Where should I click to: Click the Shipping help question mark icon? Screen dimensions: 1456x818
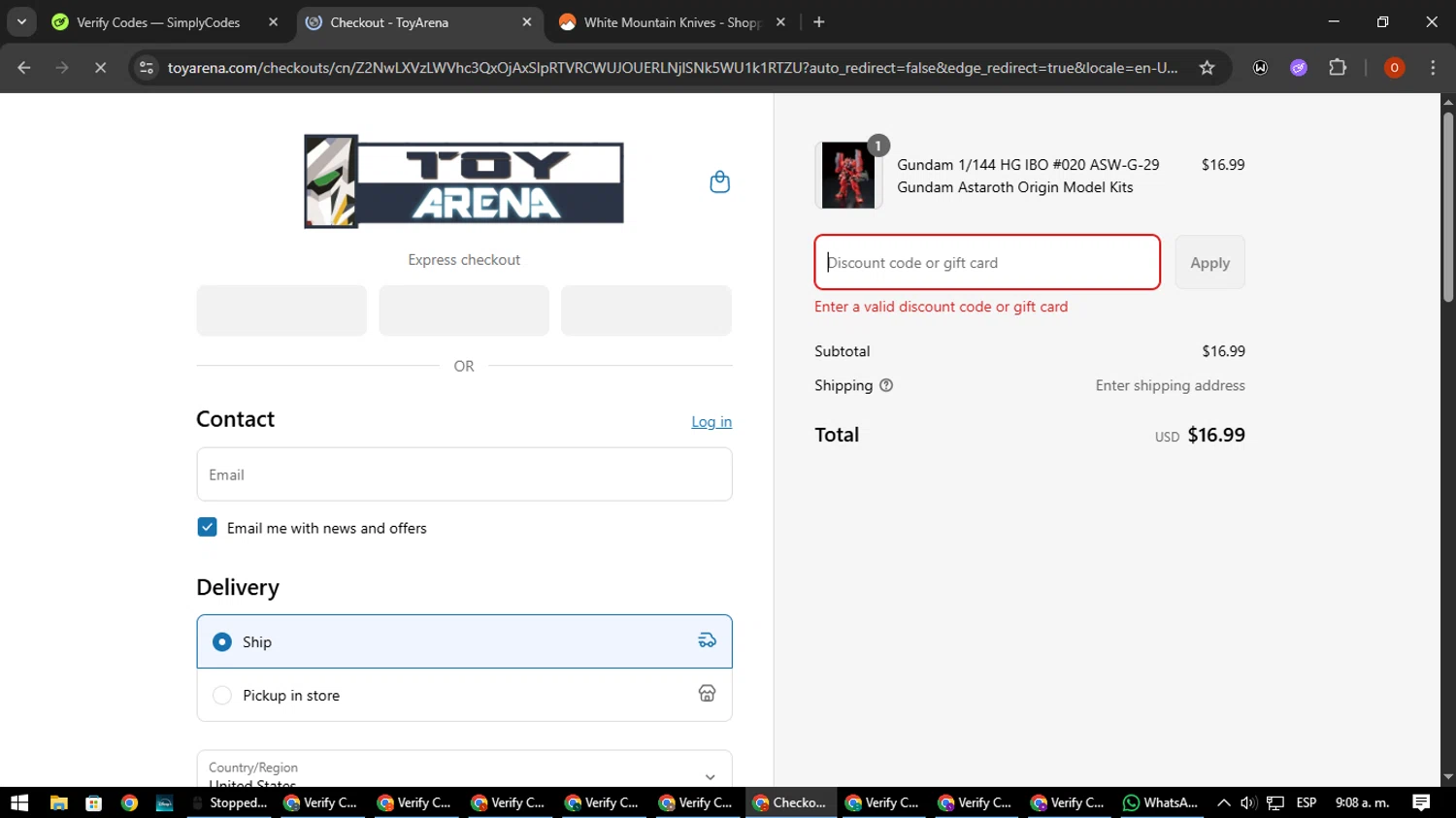(x=886, y=385)
